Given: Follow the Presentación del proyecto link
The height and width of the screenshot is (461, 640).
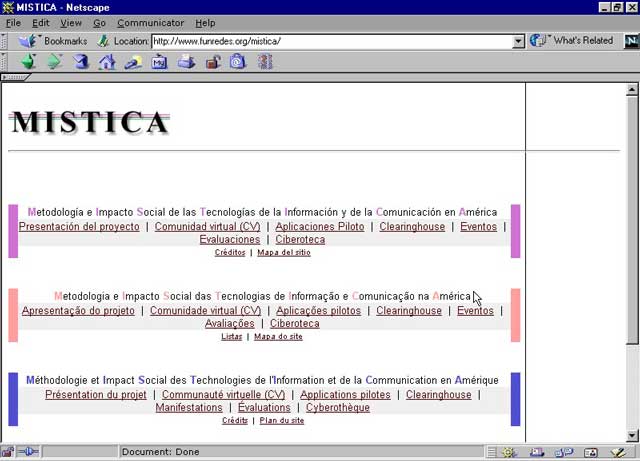Looking at the screenshot, I should pos(79,227).
